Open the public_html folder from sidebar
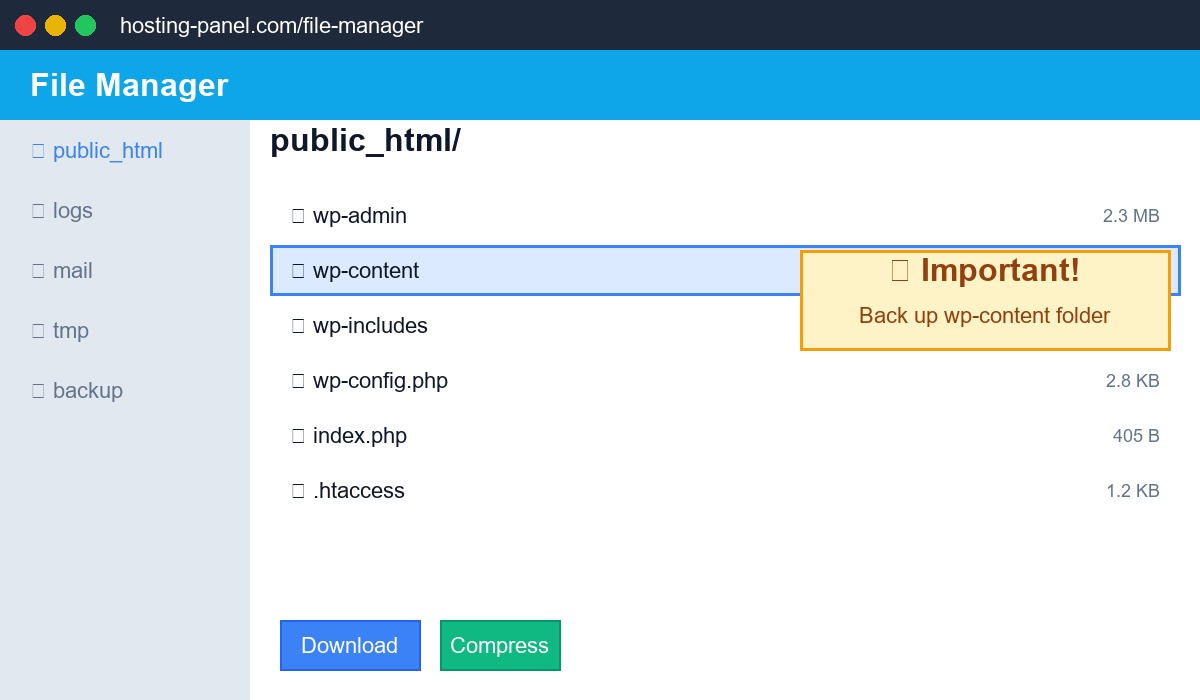This screenshot has height=700, width=1200. pyautogui.click(x=110, y=150)
